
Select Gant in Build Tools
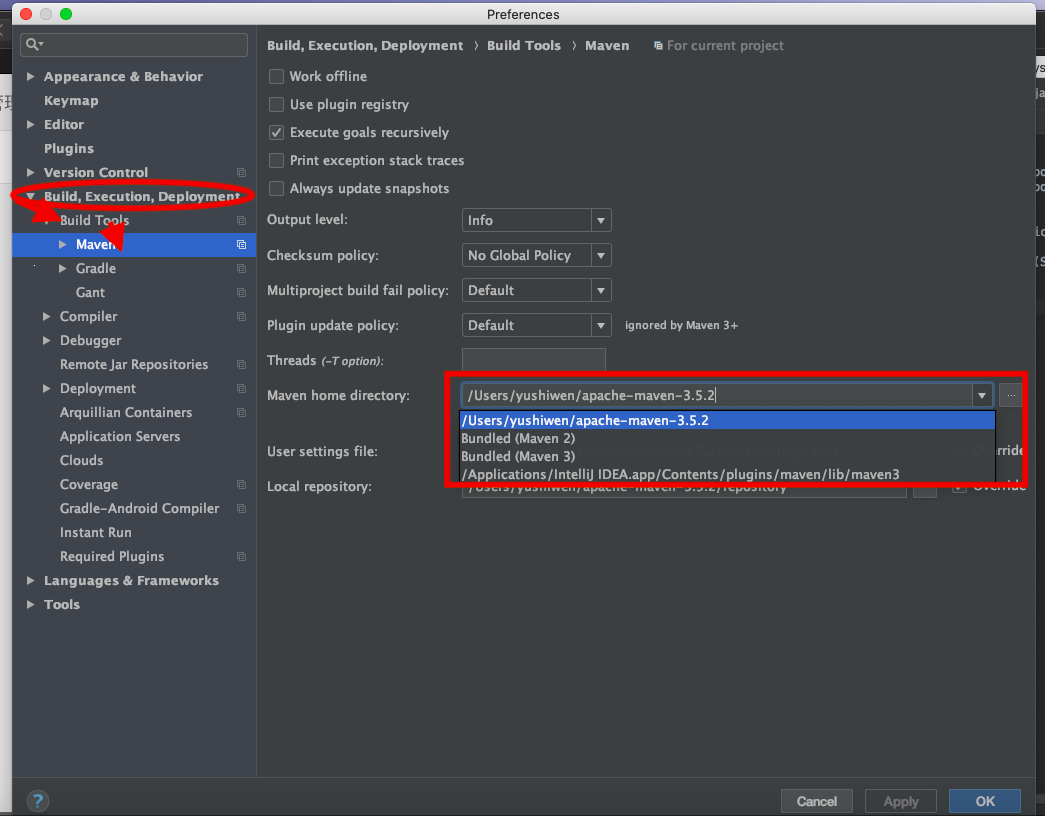coord(90,293)
